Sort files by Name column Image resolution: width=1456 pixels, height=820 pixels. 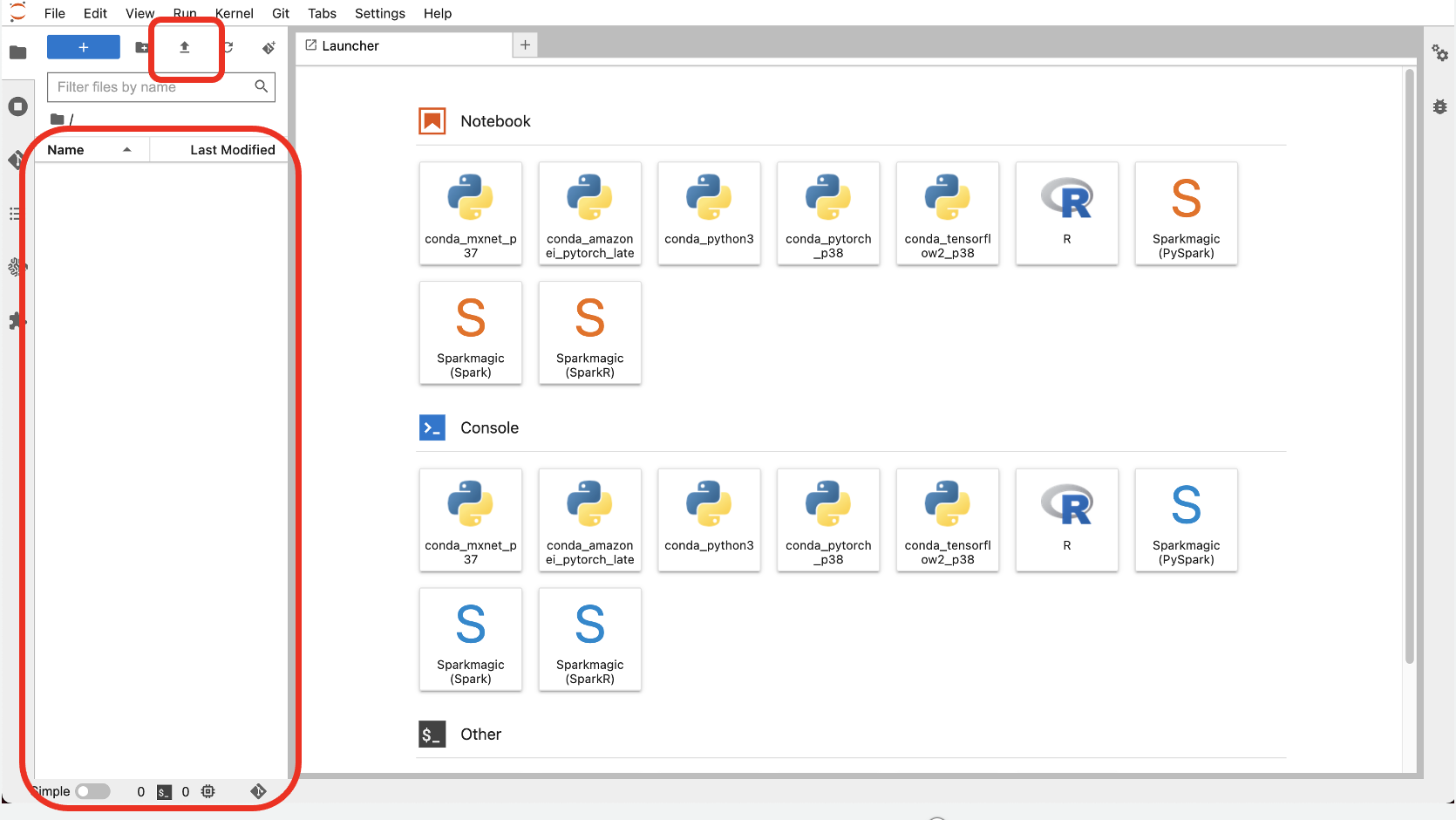click(x=91, y=150)
